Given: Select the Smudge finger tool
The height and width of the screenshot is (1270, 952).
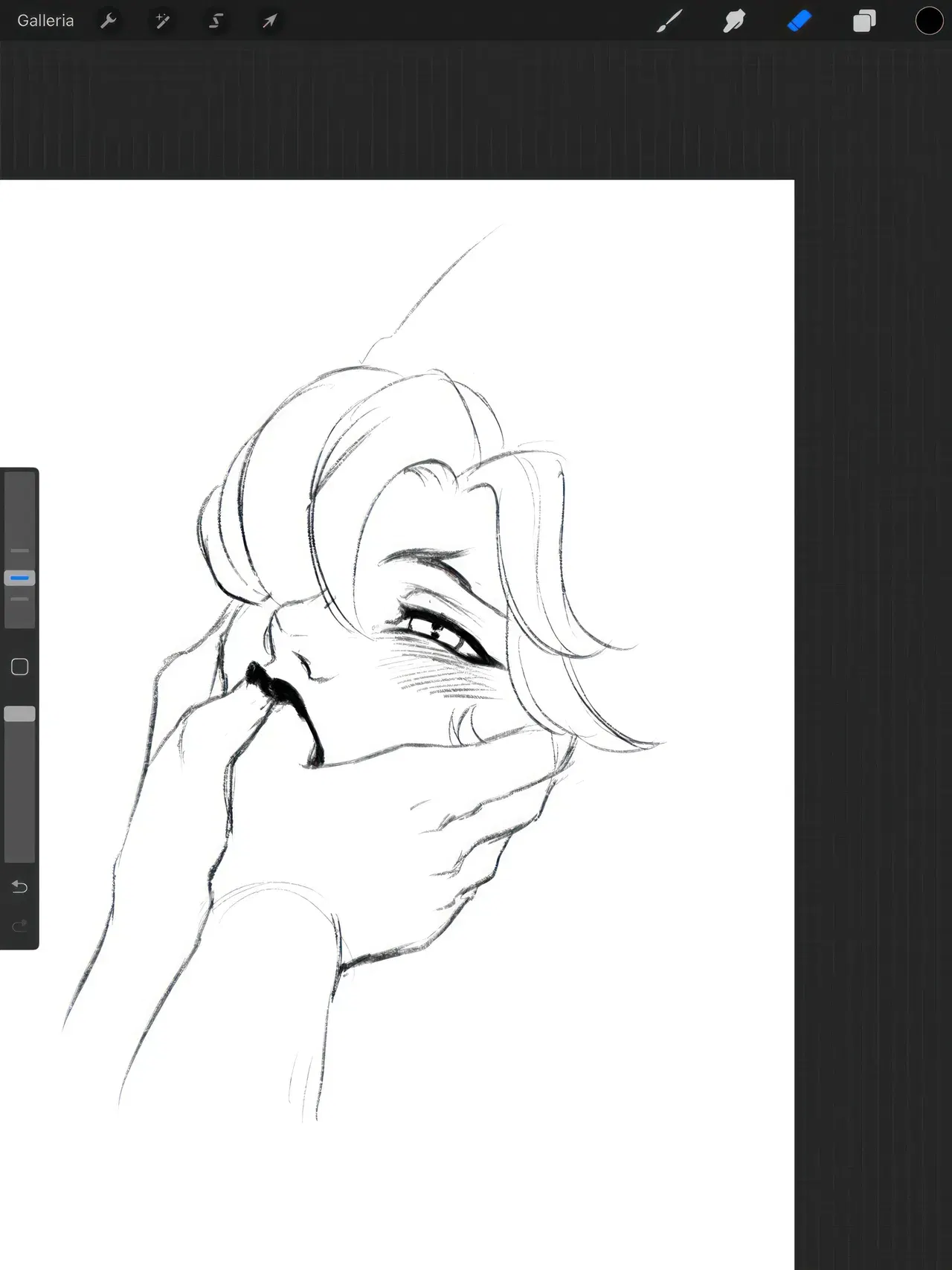Looking at the screenshot, I should point(734,21).
